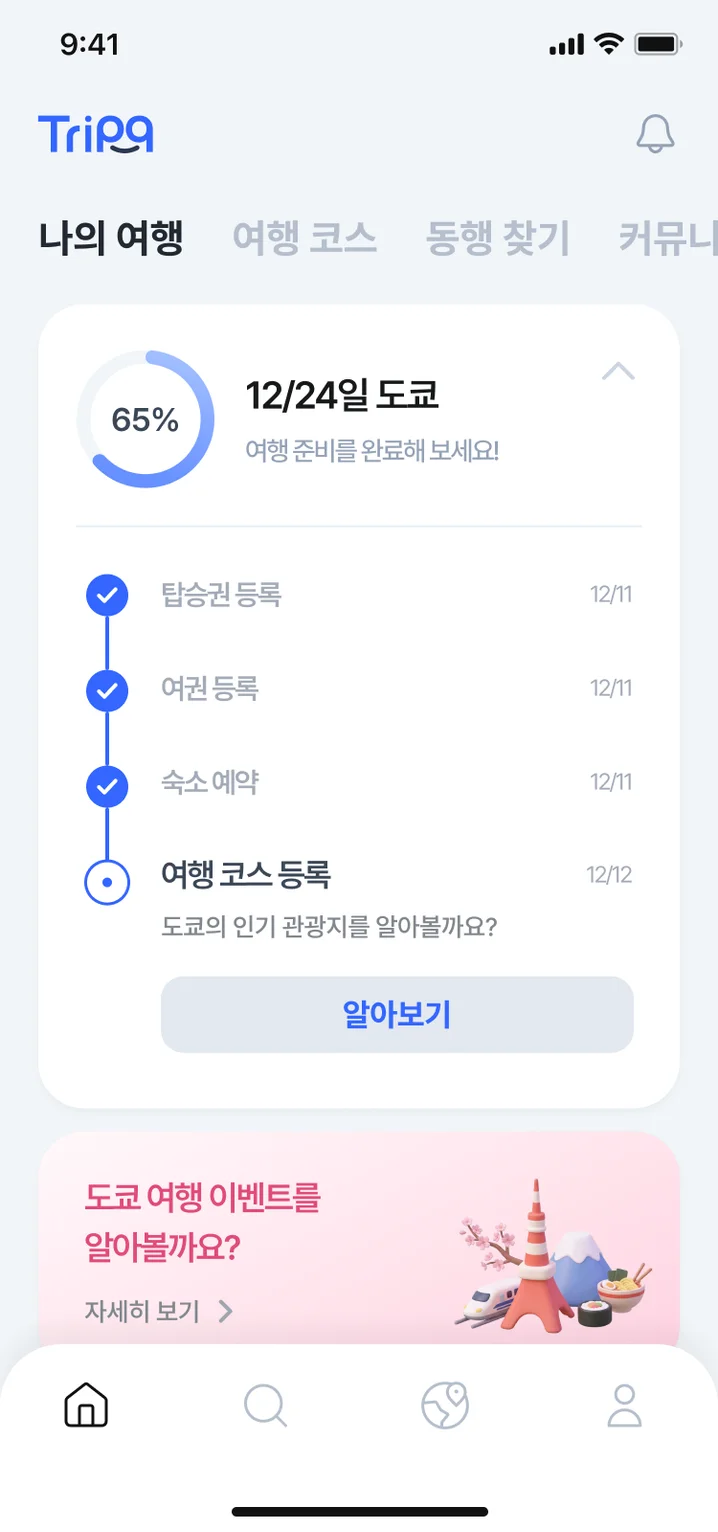
Task: Collapse the 12/24일 도쿄 trip card
Action: coord(619,372)
